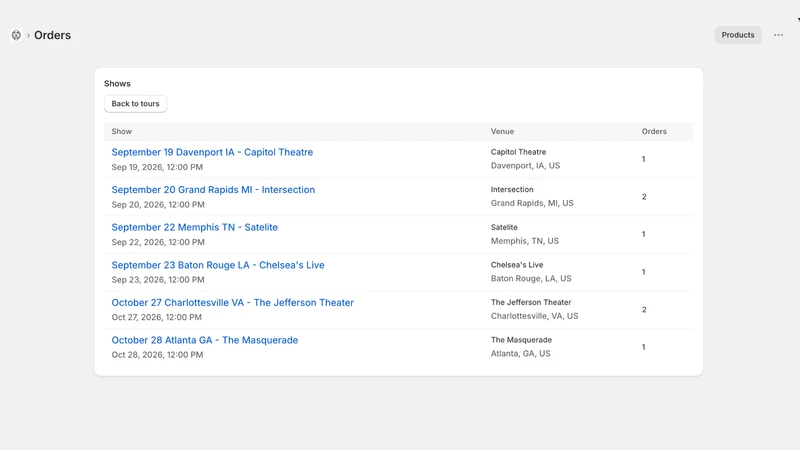Select the Intersection venue name
Screen dimensions: 800x450
point(512,189)
